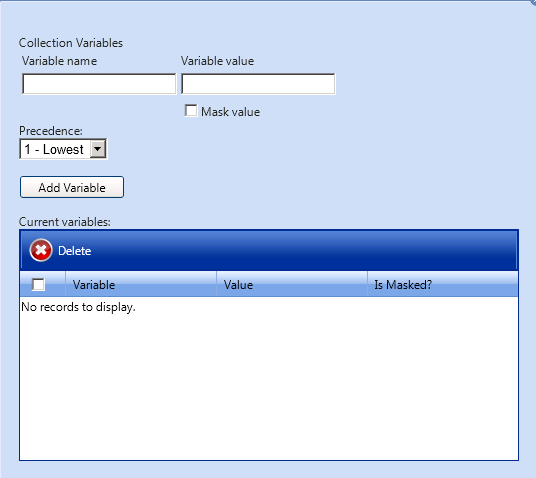Image resolution: width=536 pixels, height=478 pixels.
Task: Click the Current variables label
Action: coord(65,222)
